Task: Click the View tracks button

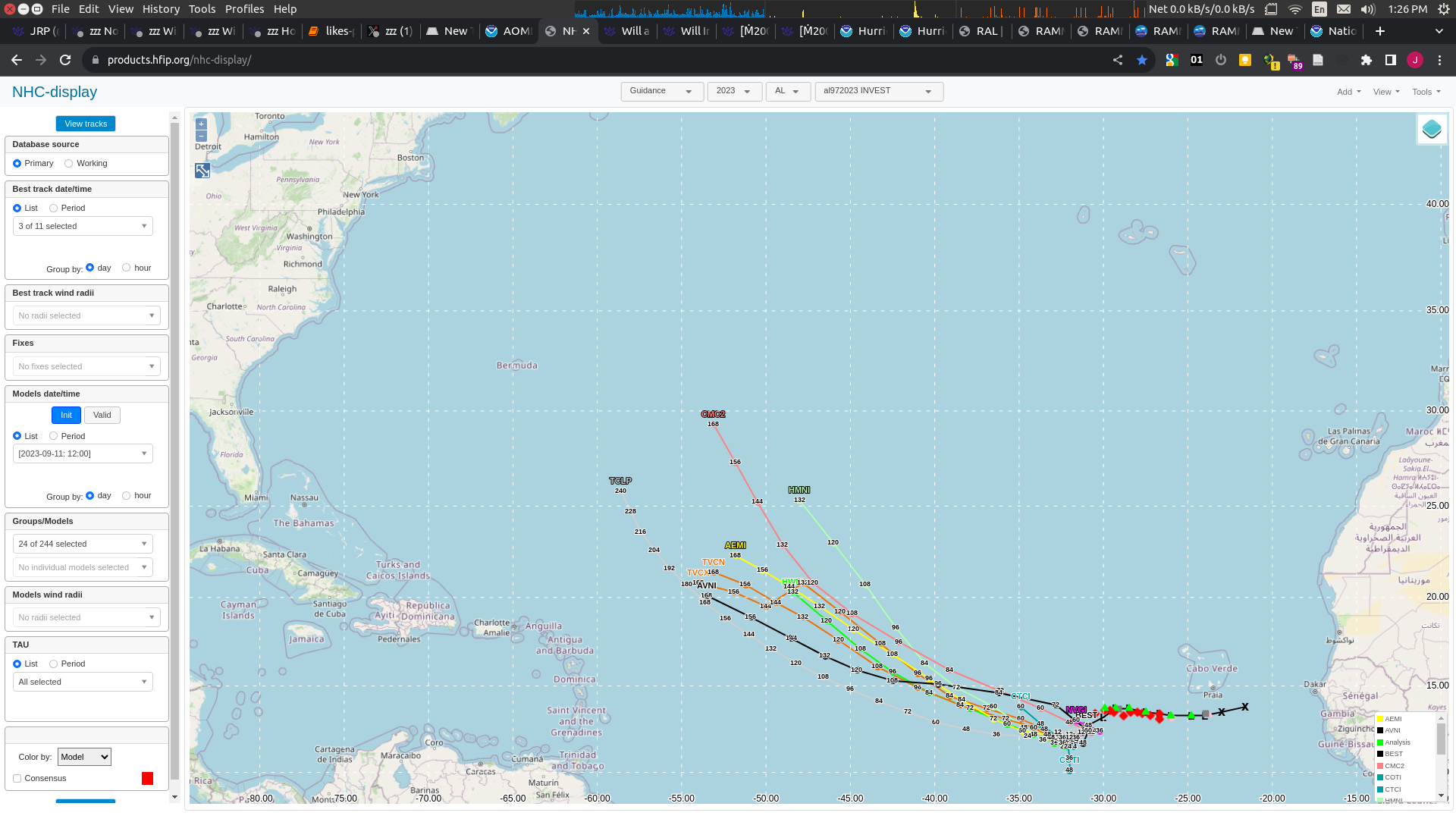Action: pyautogui.click(x=86, y=124)
